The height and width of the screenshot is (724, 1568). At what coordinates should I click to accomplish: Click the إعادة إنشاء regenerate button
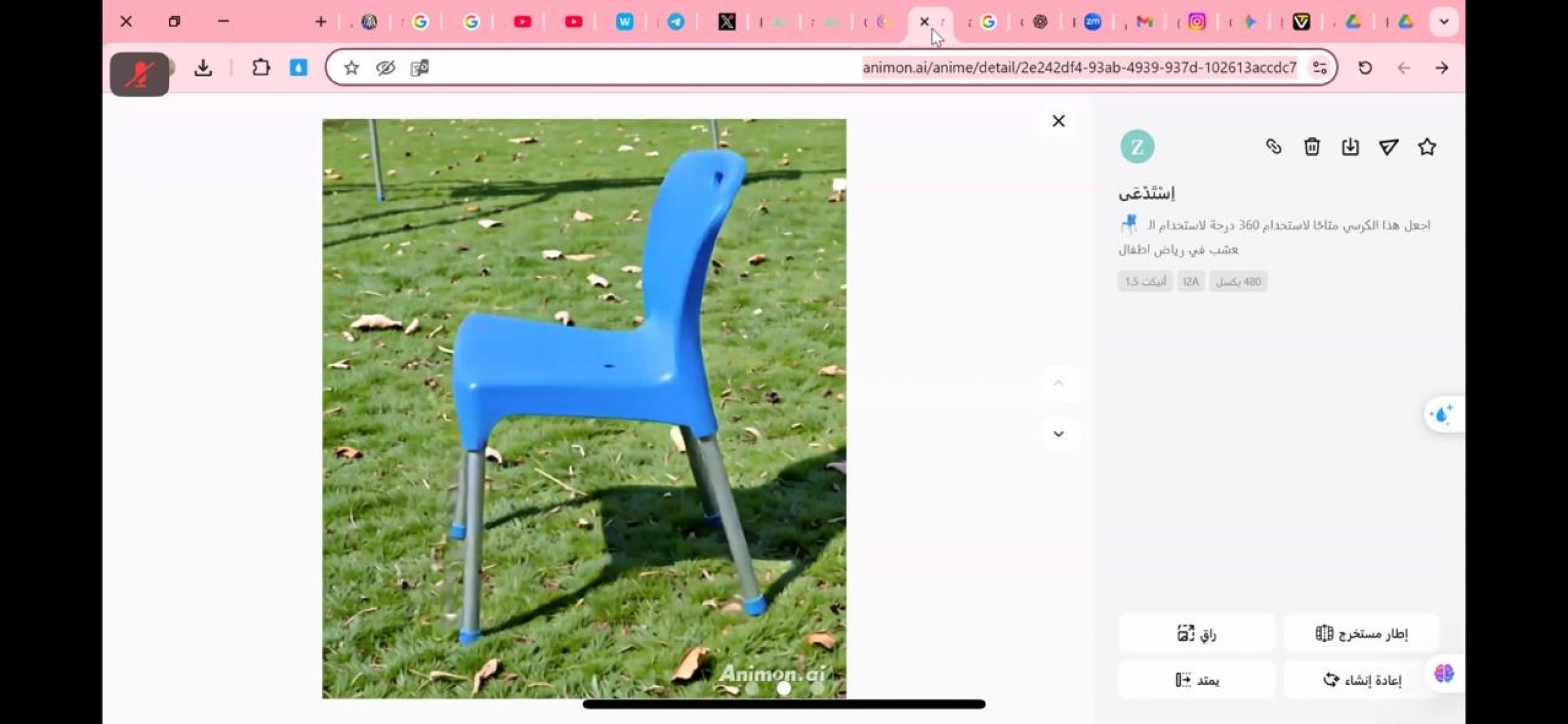click(1362, 679)
